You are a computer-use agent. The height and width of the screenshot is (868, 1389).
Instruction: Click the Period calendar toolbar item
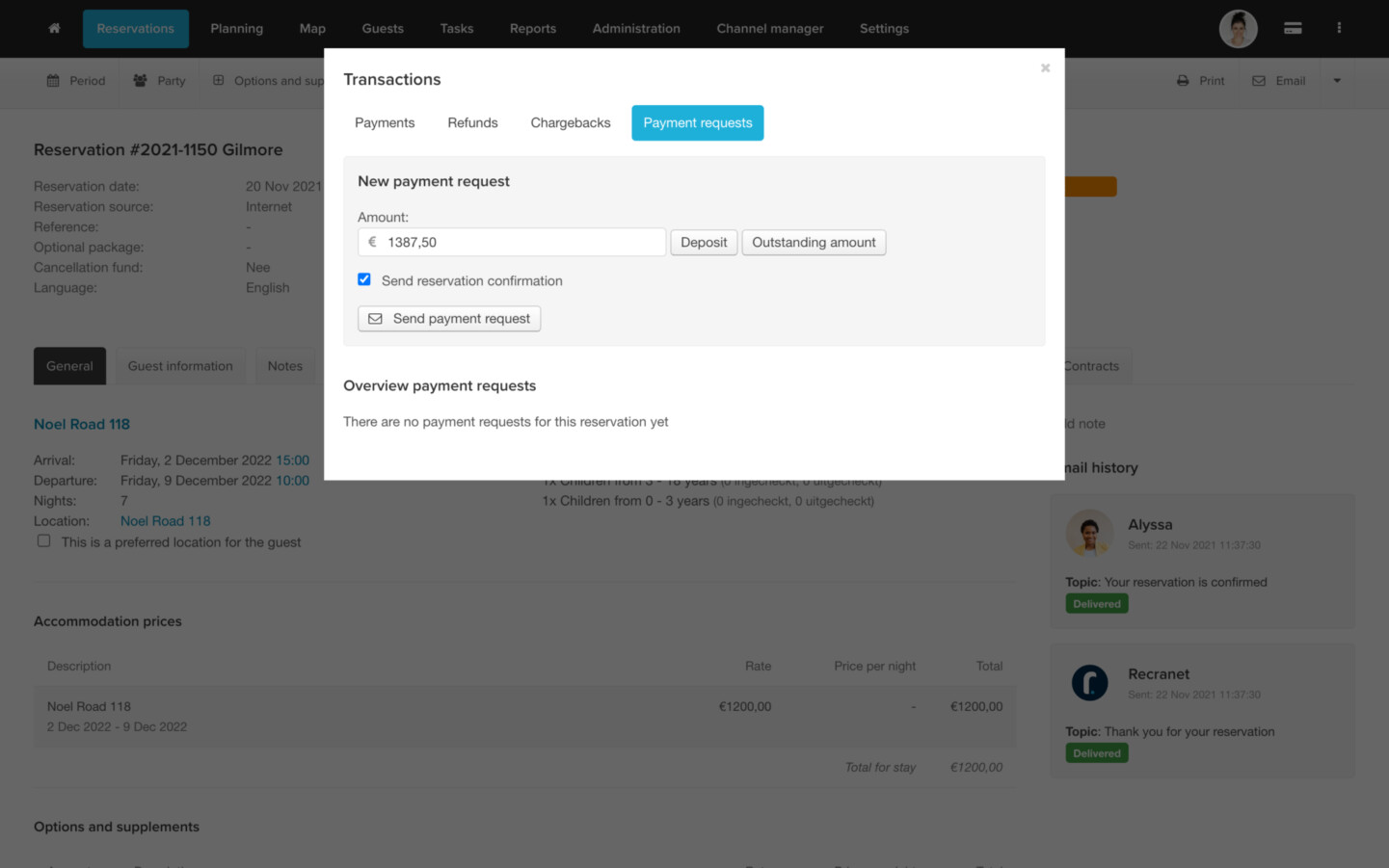[76, 81]
